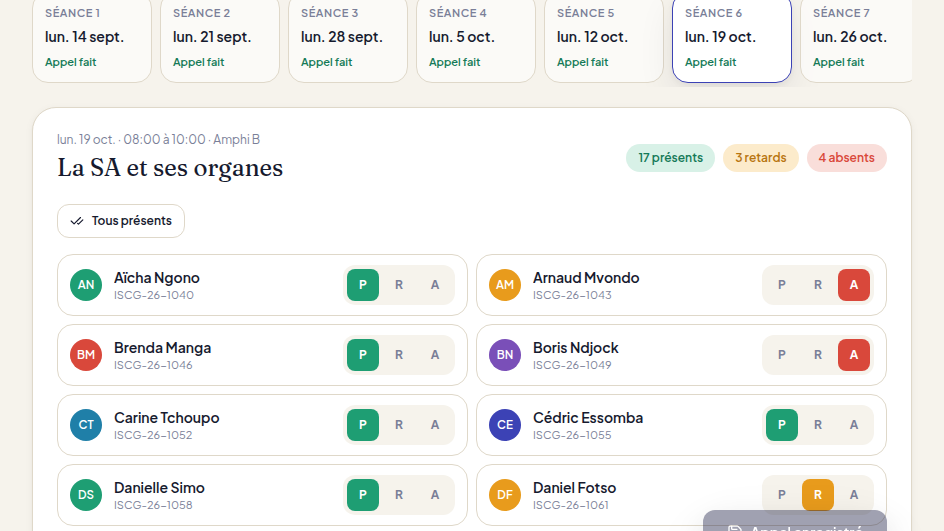Mark Aïcha Ngono as absent (A)

pyautogui.click(x=435, y=285)
